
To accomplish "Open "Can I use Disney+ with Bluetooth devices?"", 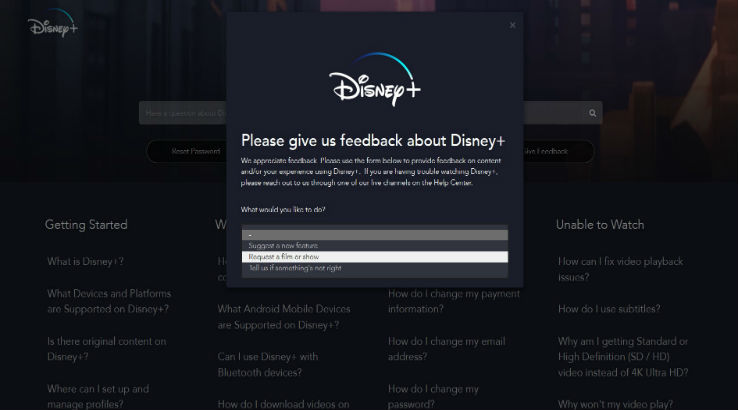I will [268, 364].
